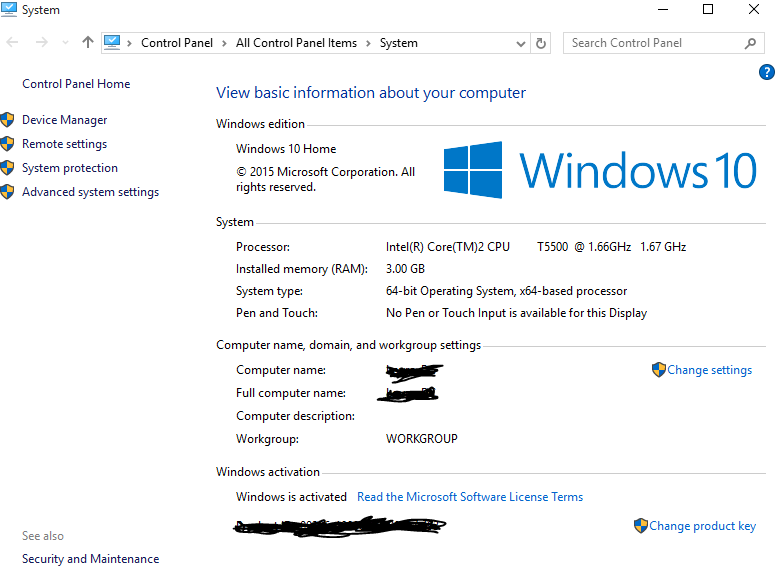Read the Microsoft Software License Terms
The height and width of the screenshot is (581, 776).
(470, 496)
